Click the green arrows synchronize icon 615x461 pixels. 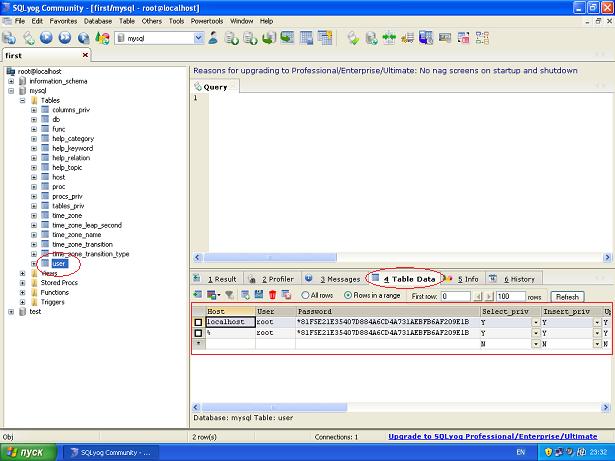[389, 38]
